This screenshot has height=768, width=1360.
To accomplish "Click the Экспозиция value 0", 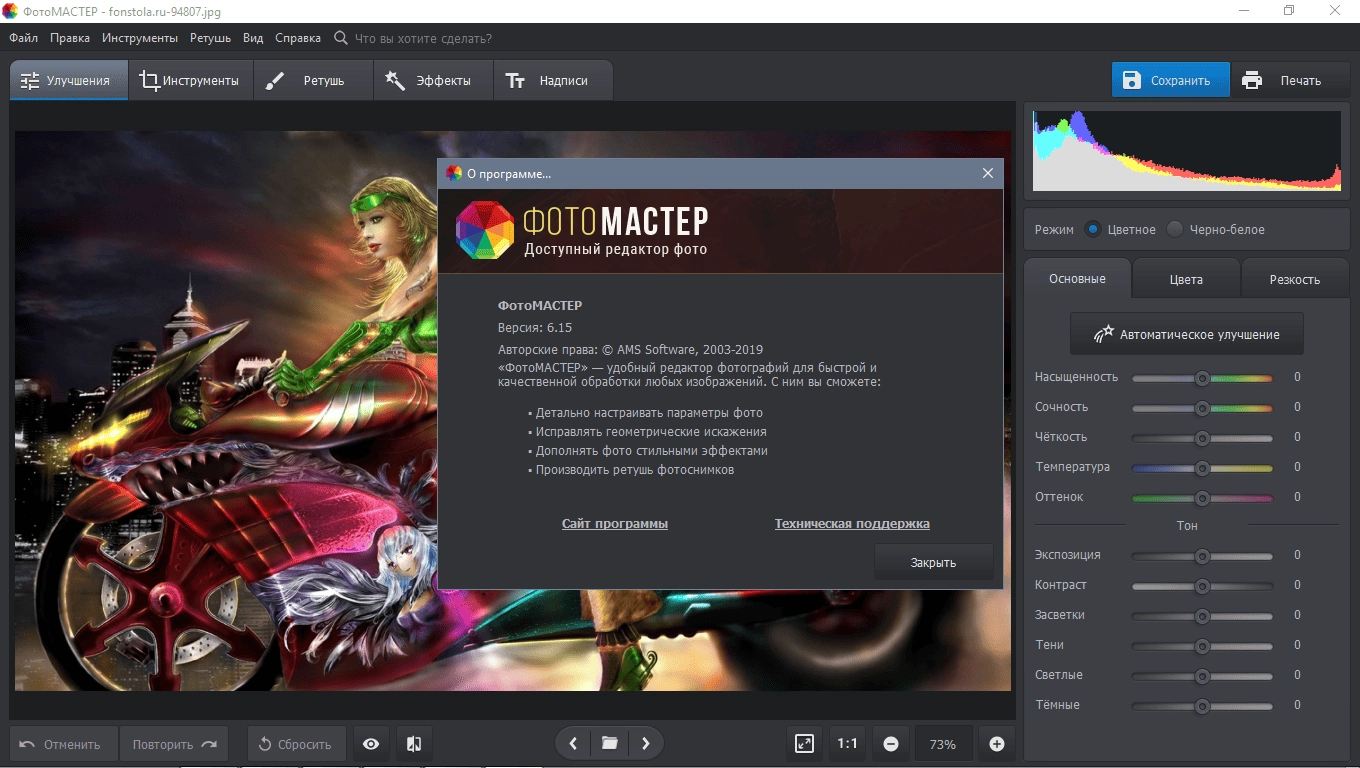I will point(1297,555).
